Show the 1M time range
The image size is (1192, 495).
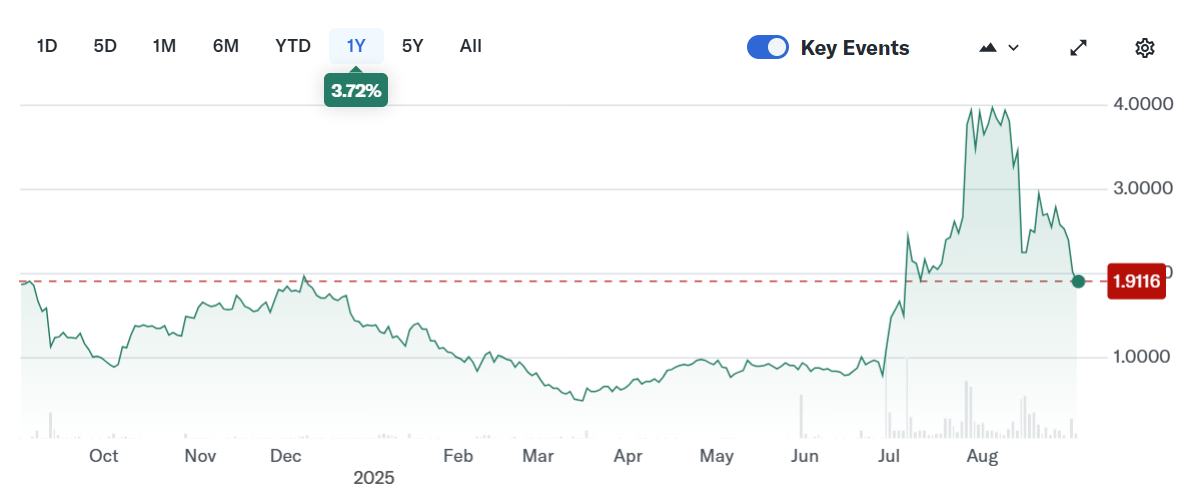[164, 46]
